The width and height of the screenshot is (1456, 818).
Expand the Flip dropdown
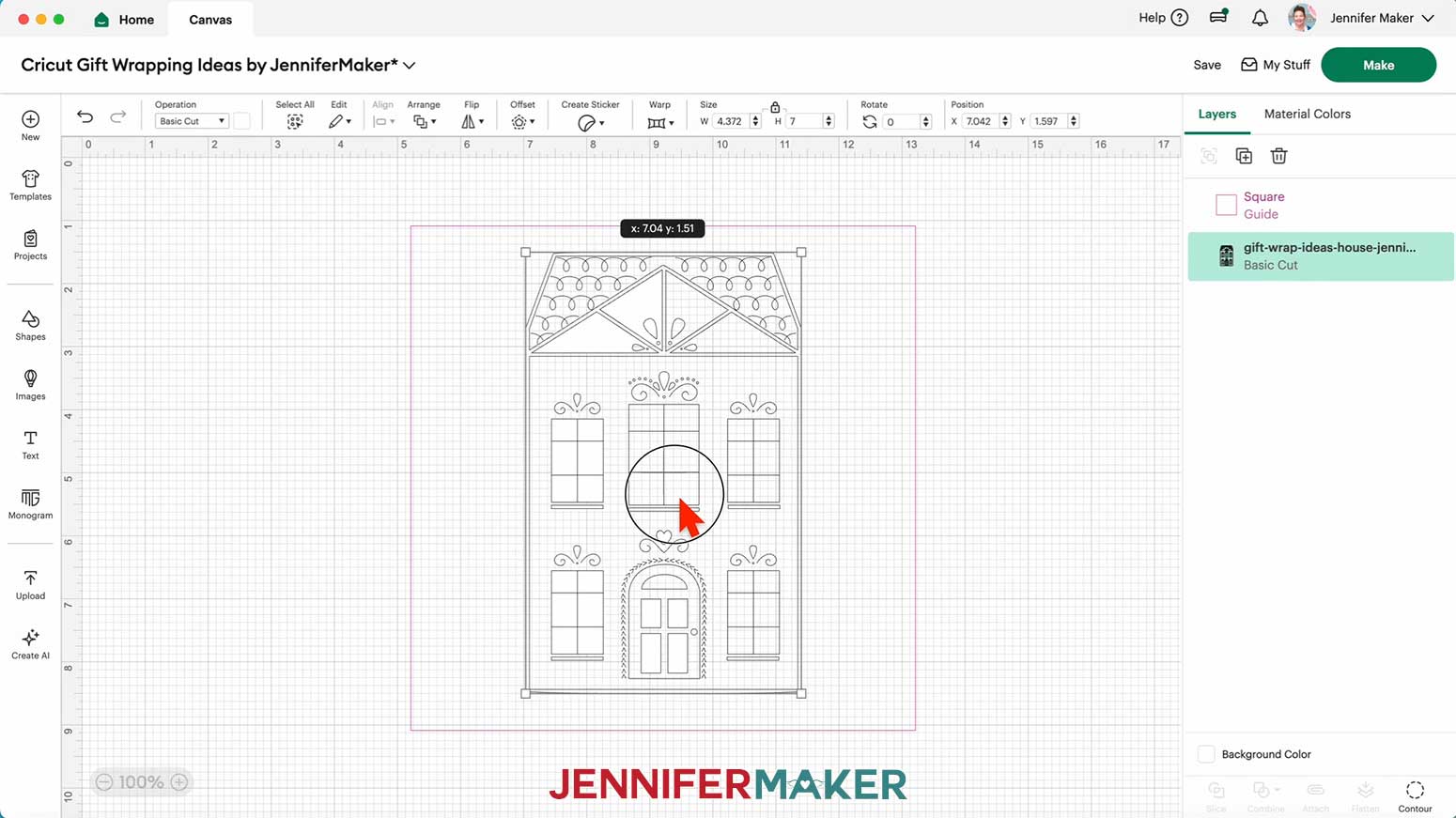[x=472, y=122]
